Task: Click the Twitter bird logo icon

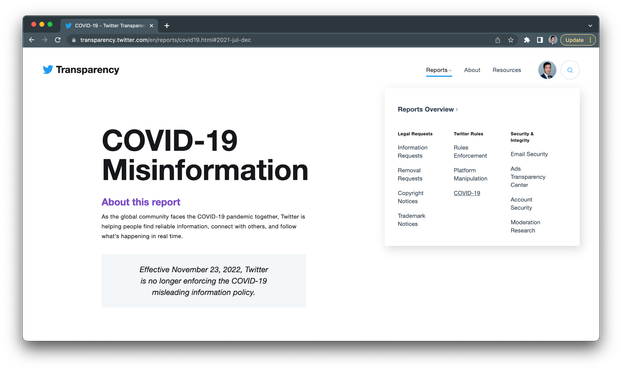Action: click(x=48, y=70)
